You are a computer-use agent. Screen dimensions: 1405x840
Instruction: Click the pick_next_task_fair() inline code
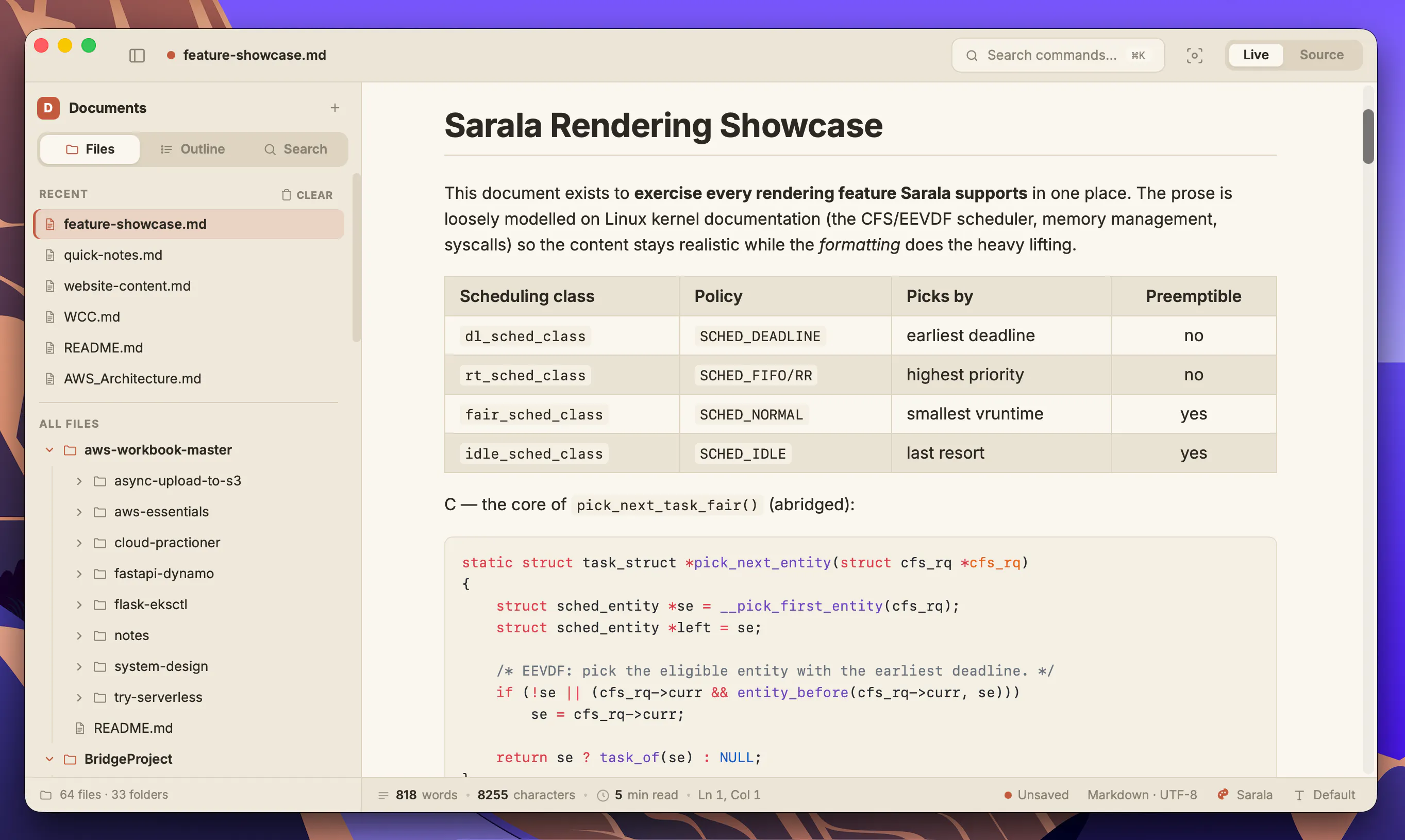click(667, 505)
